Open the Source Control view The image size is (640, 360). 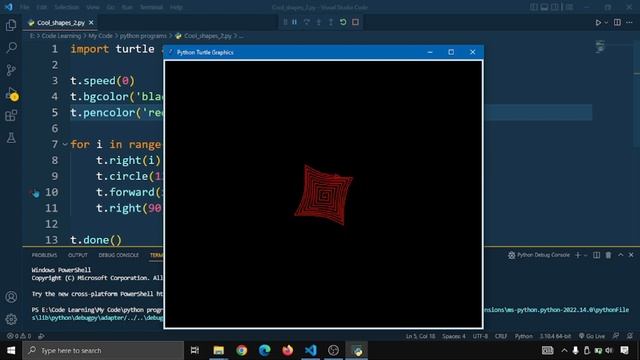click(11, 70)
